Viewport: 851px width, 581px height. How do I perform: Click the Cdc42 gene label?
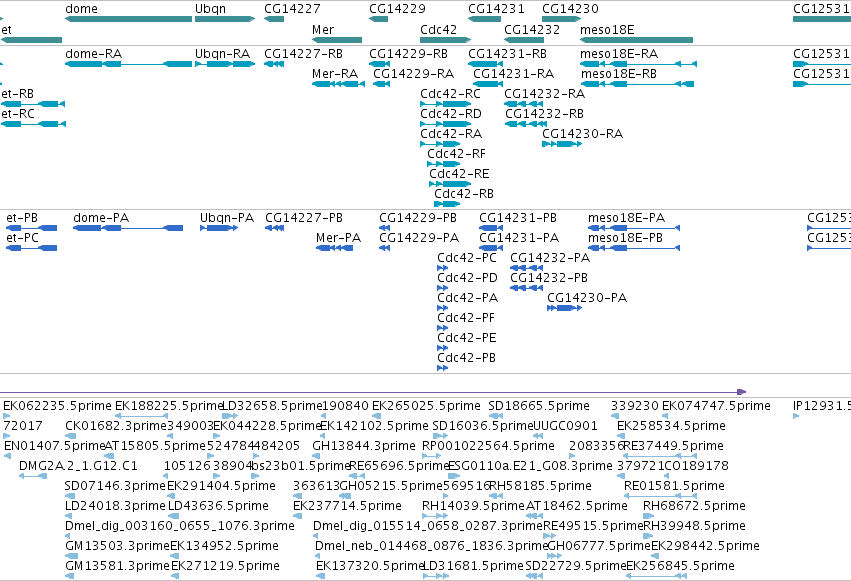click(439, 29)
